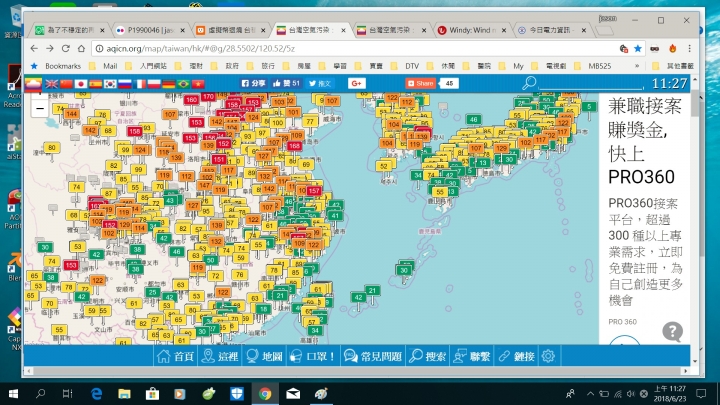Click the orange Share button

pos(420,84)
